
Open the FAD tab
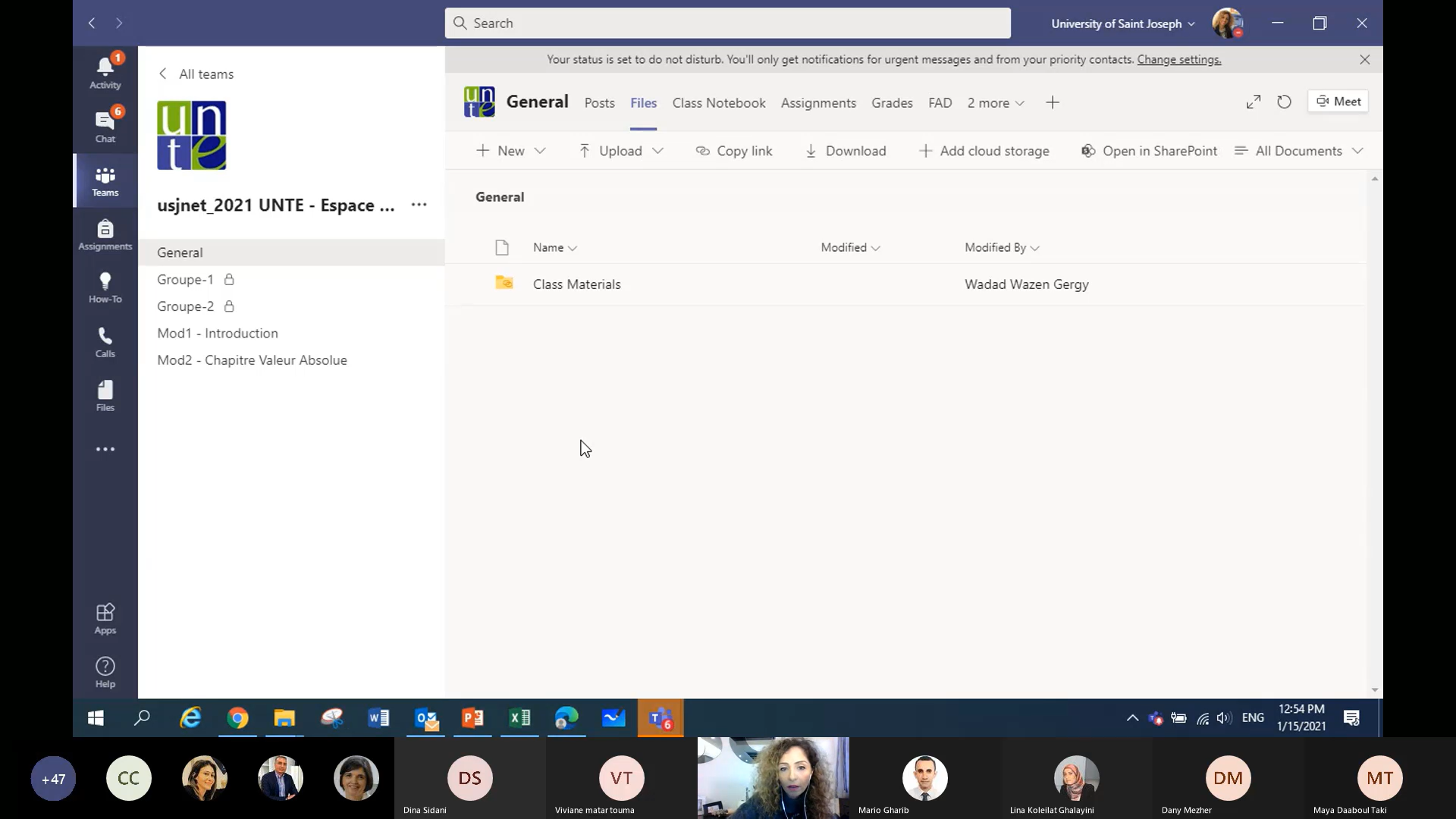940,103
